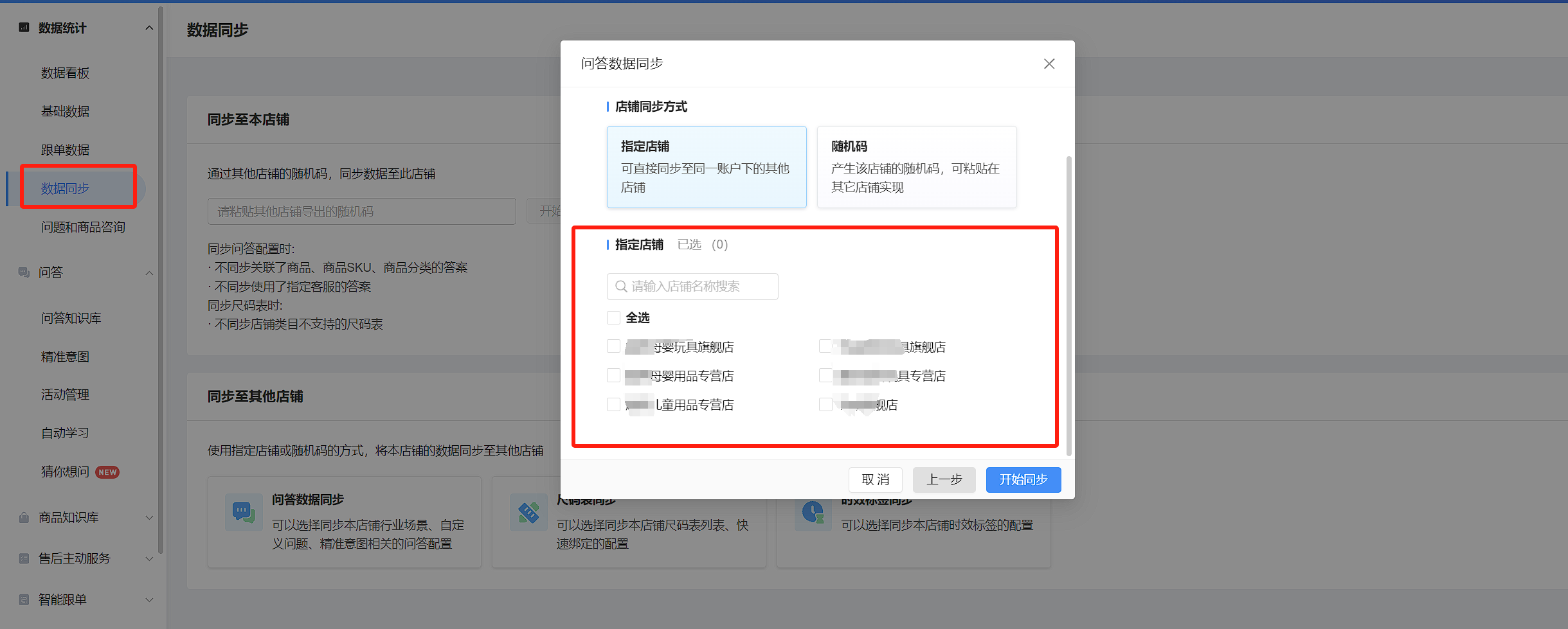Screen dimensions: 1568x629
Task: Expand the 商品知识库 menu chevron
Action: click(x=149, y=517)
